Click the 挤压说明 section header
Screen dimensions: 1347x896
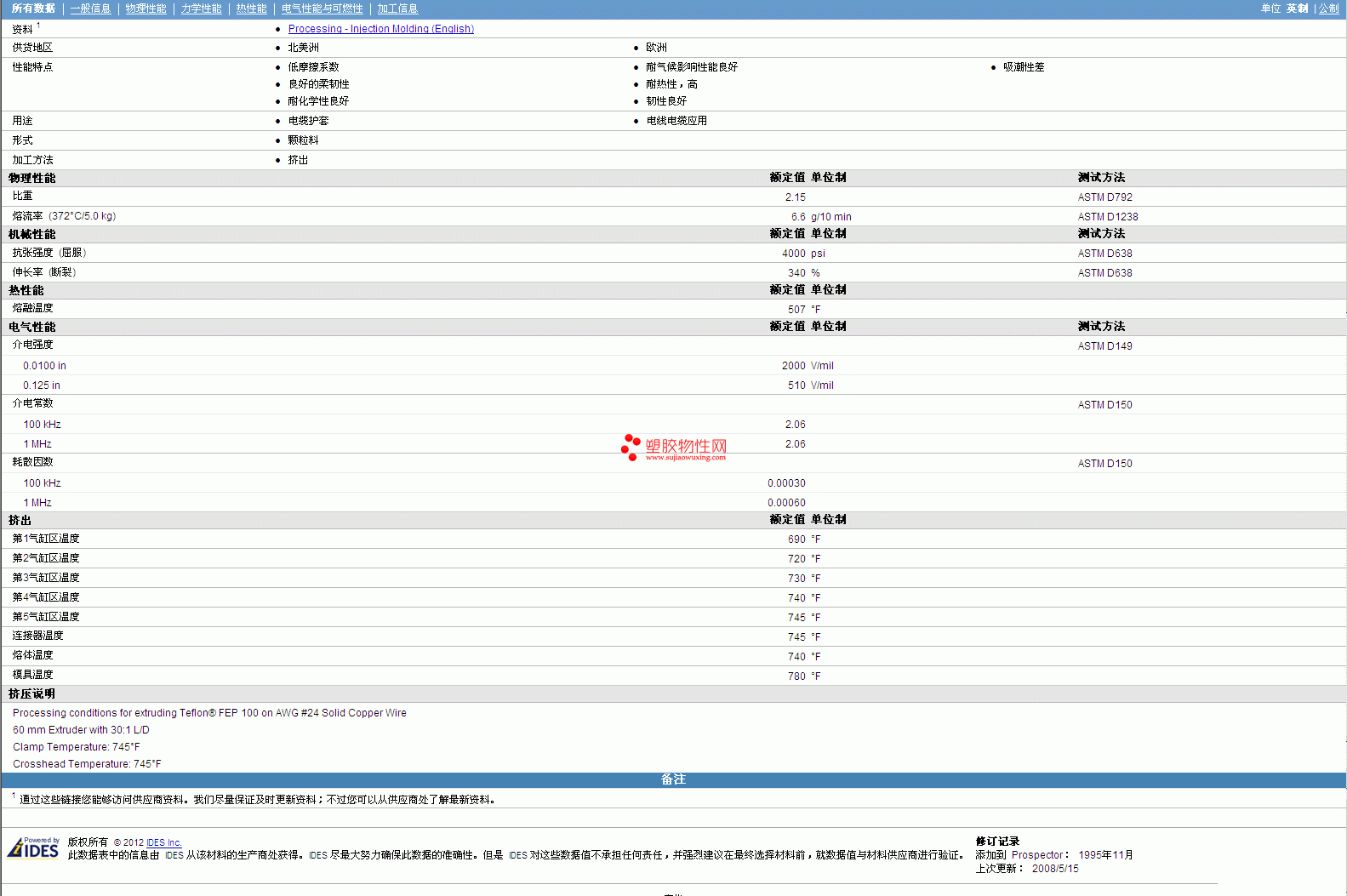coord(32,694)
